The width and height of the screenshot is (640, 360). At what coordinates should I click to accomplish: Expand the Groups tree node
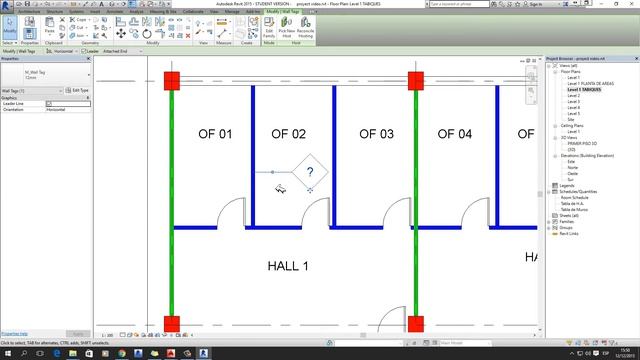[x=549, y=228]
